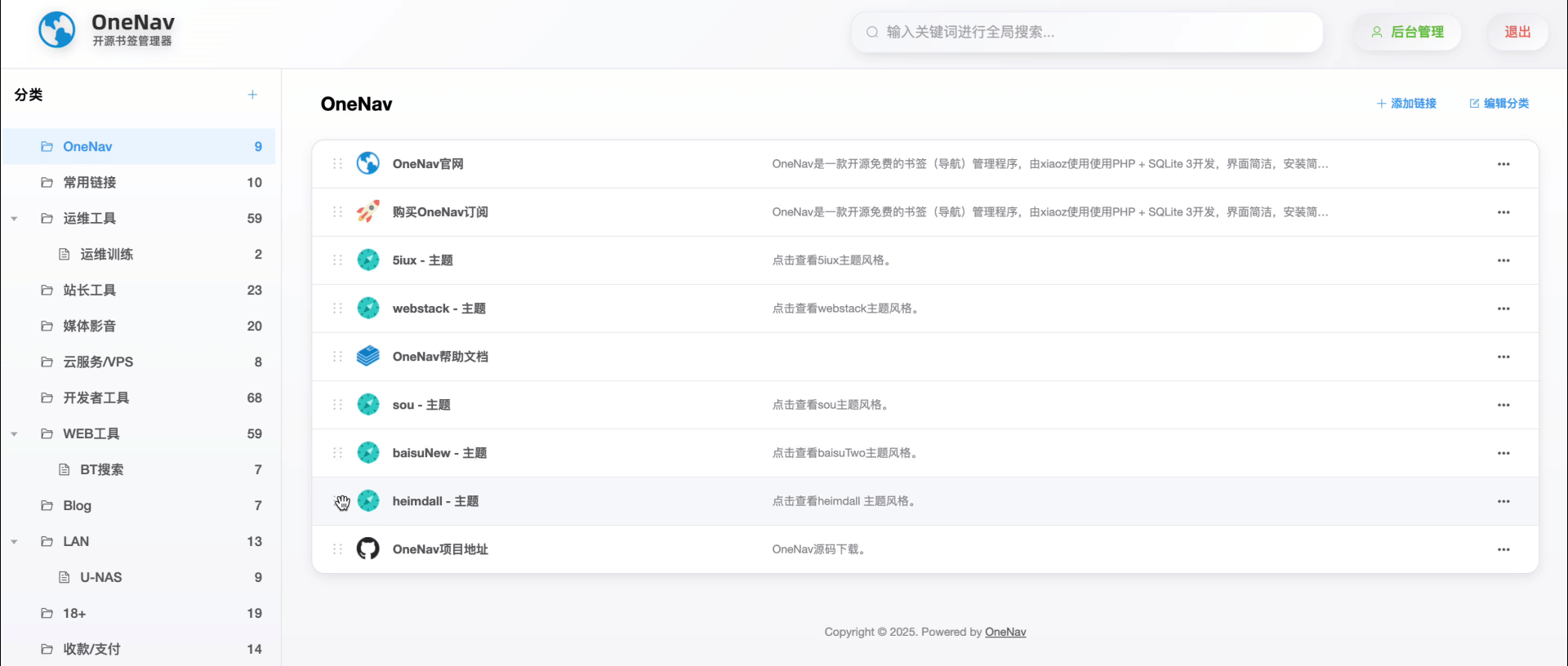Click the count 68 beside 开发者工具
The image size is (1568, 666).
pos(255,397)
